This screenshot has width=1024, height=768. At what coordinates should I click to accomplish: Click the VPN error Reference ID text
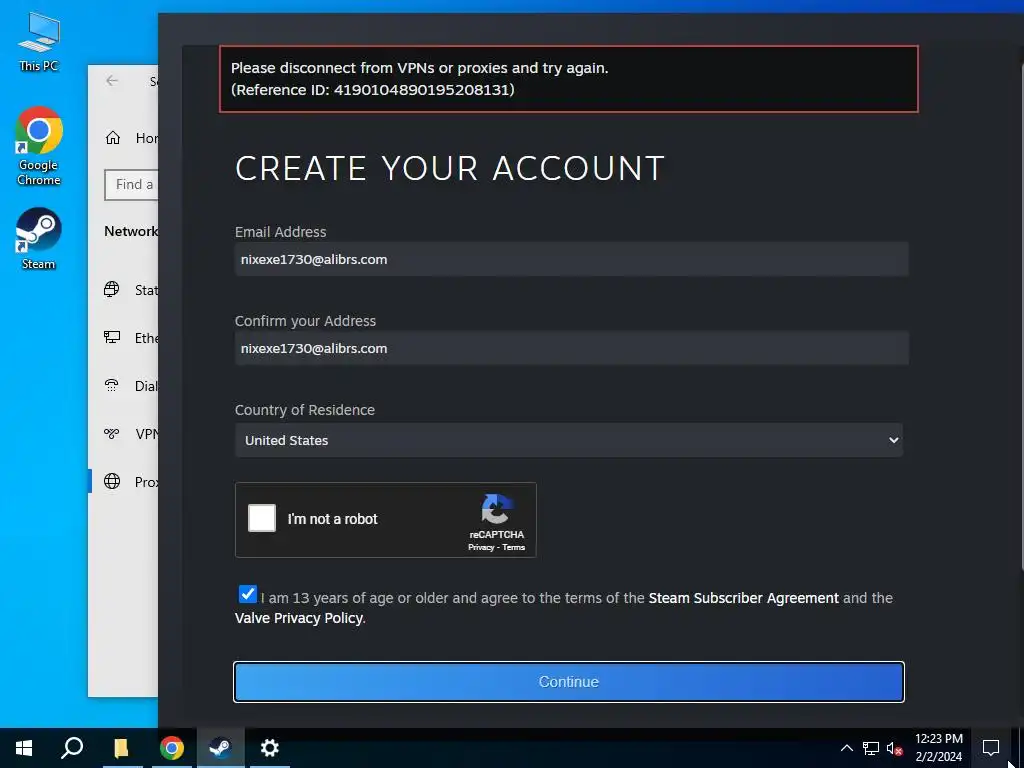[373, 89]
